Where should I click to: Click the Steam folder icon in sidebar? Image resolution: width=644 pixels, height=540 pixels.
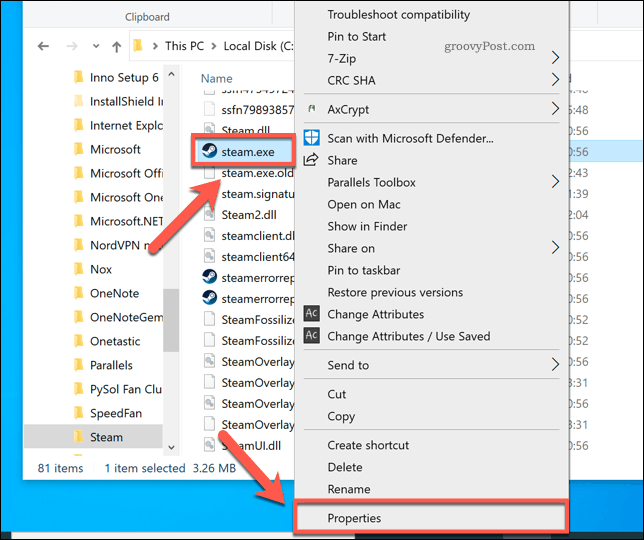click(x=78, y=437)
